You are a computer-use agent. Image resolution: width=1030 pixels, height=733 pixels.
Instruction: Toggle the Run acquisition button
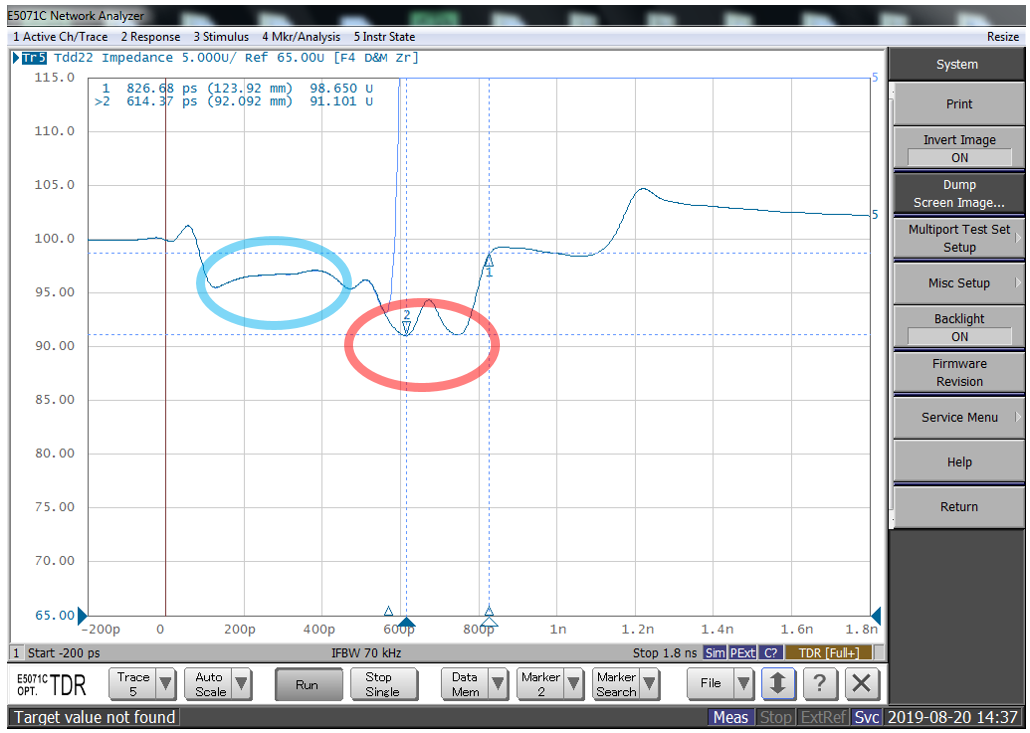(306, 684)
